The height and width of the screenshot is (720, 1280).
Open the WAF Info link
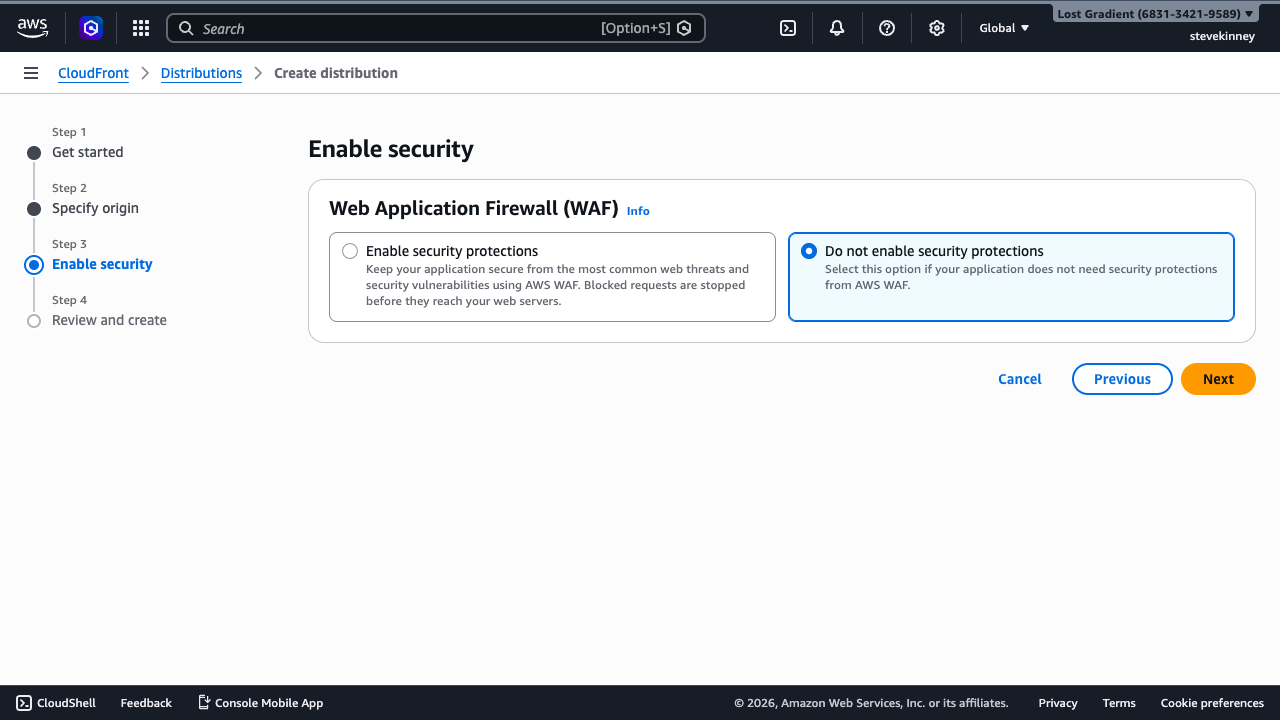[638, 211]
